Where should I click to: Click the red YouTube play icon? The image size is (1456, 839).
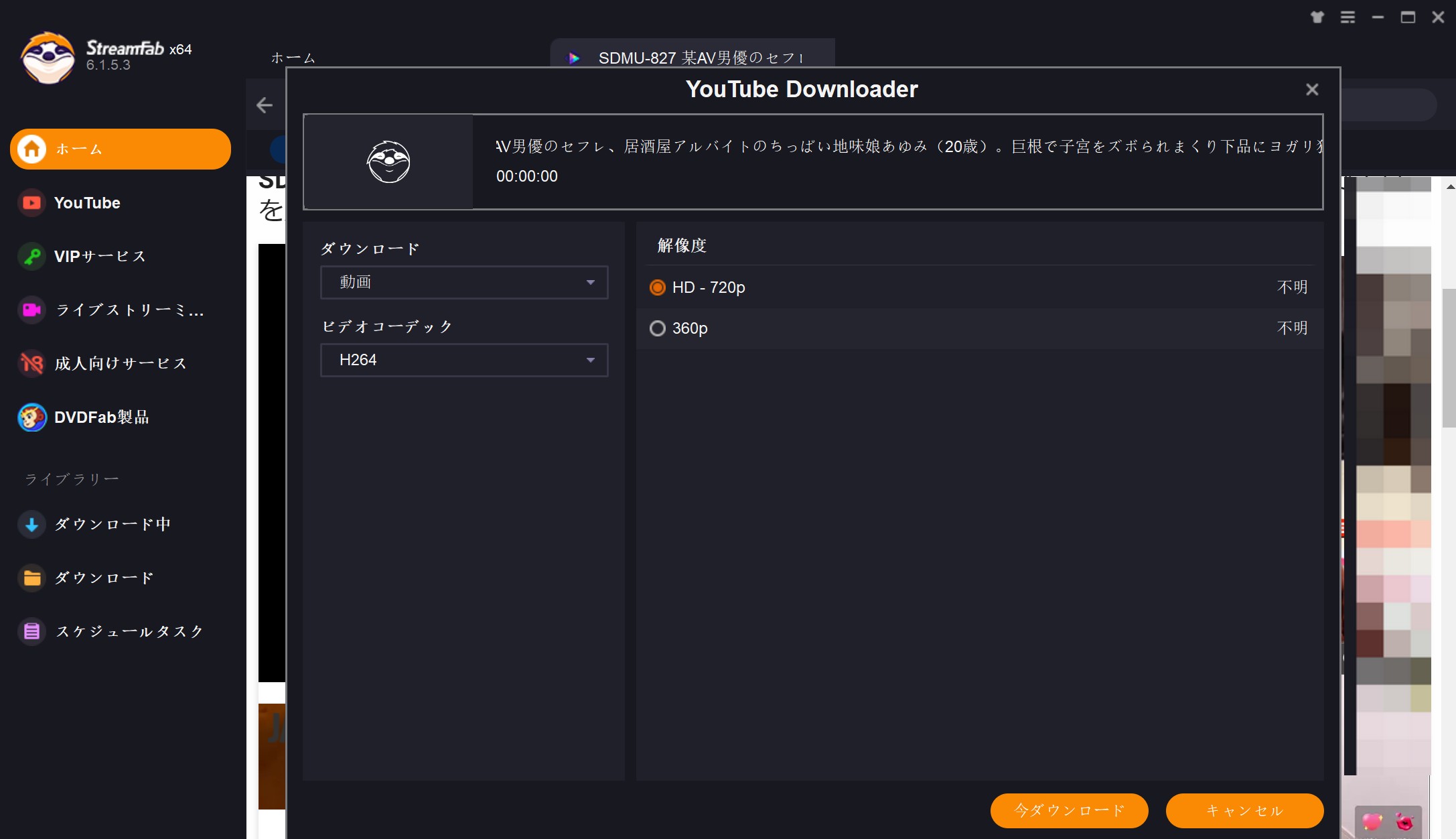(x=31, y=202)
